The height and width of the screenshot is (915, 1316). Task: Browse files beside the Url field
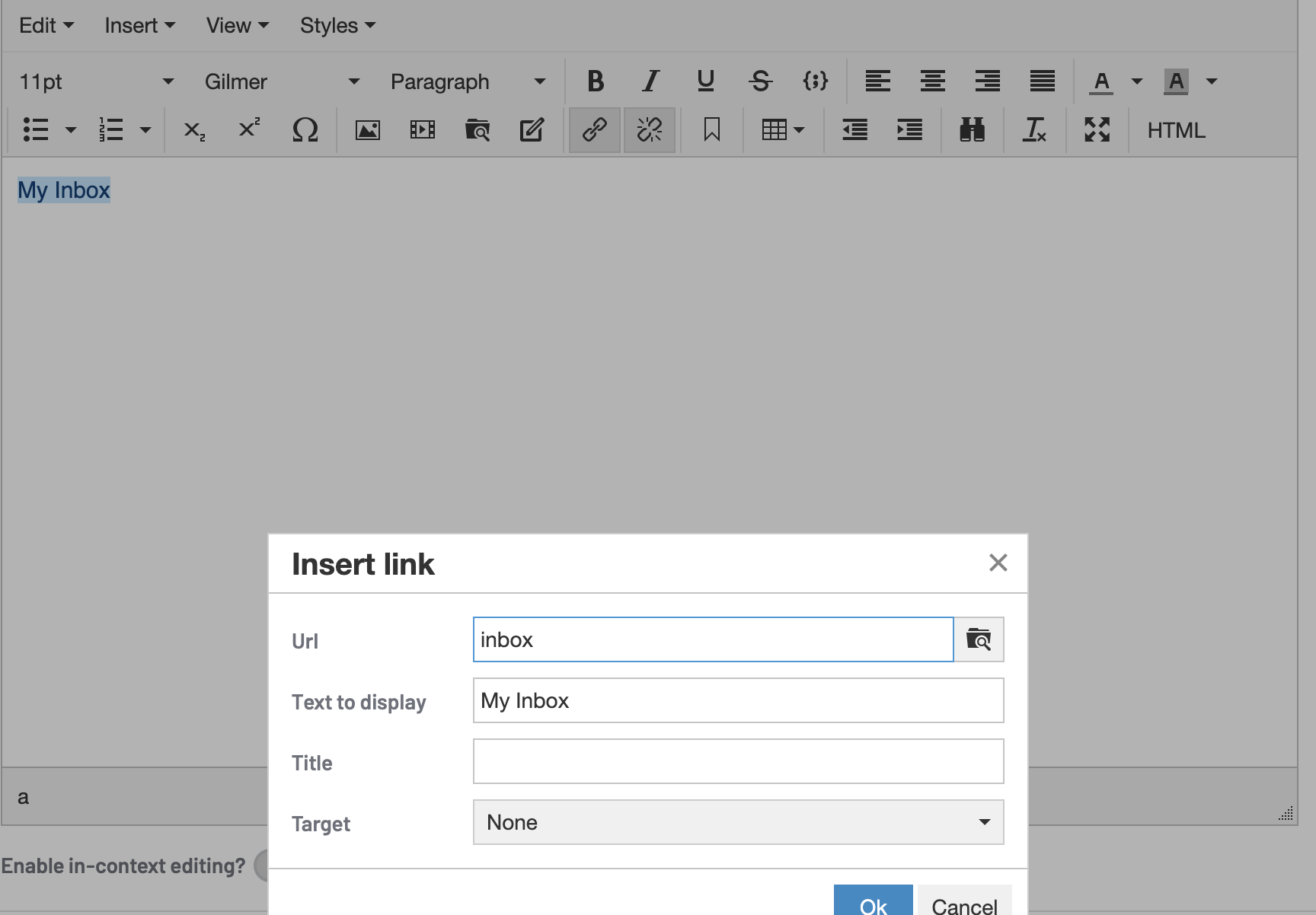click(979, 639)
